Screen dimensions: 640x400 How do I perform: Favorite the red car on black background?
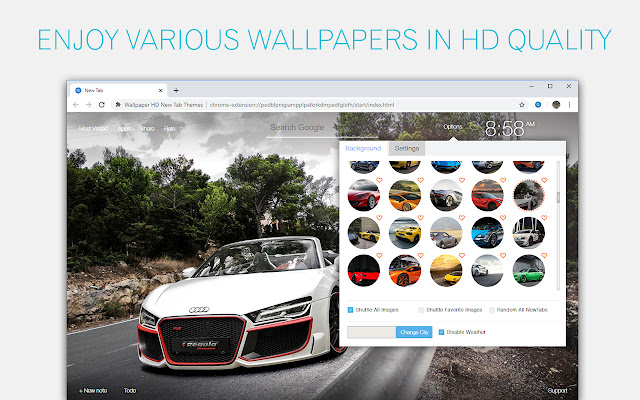click(379, 256)
